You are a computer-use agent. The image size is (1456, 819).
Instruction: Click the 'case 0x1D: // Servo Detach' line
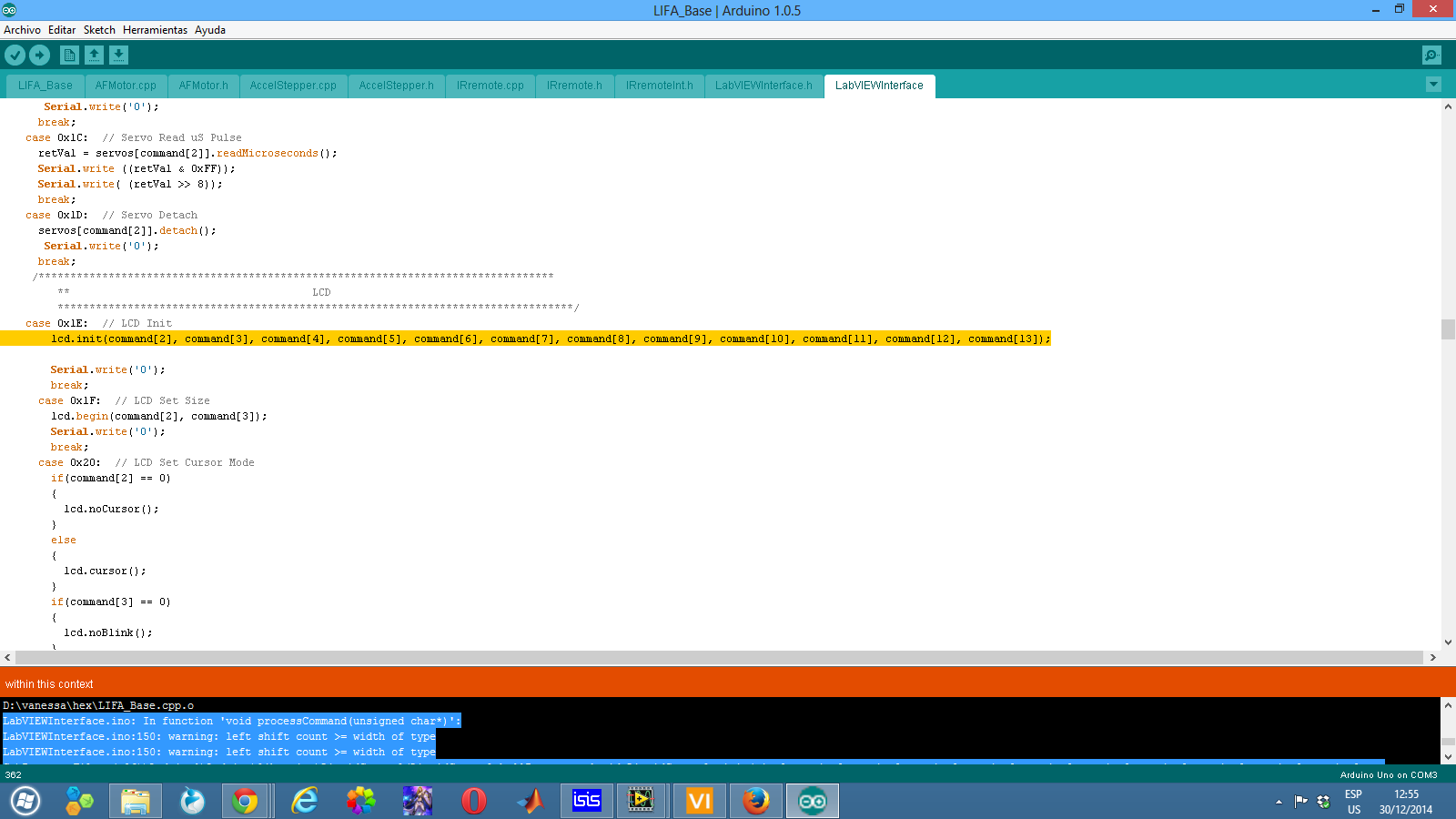pos(111,215)
